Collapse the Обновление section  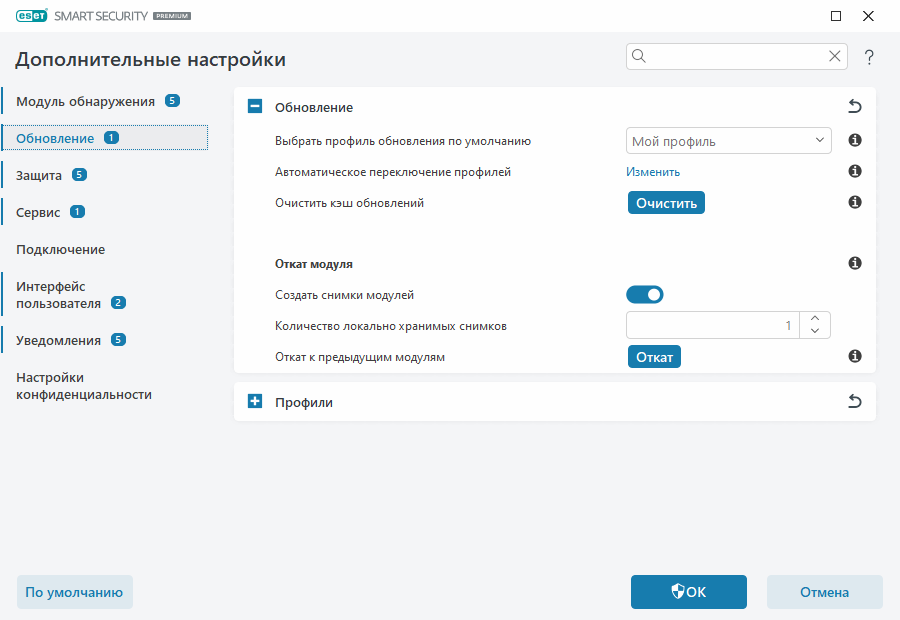click(x=254, y=107)
